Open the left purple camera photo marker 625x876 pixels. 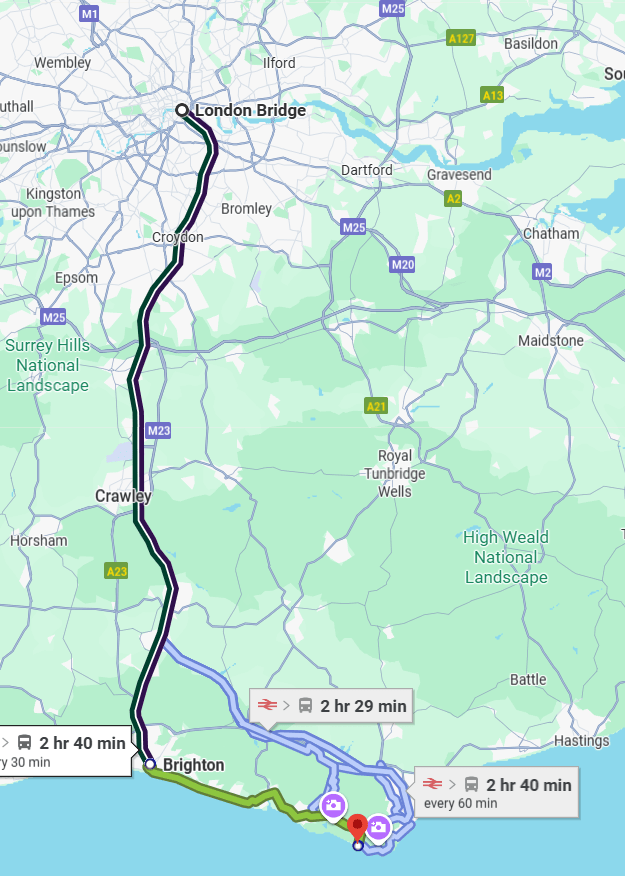pyautogui.click(x=333, y=807)
